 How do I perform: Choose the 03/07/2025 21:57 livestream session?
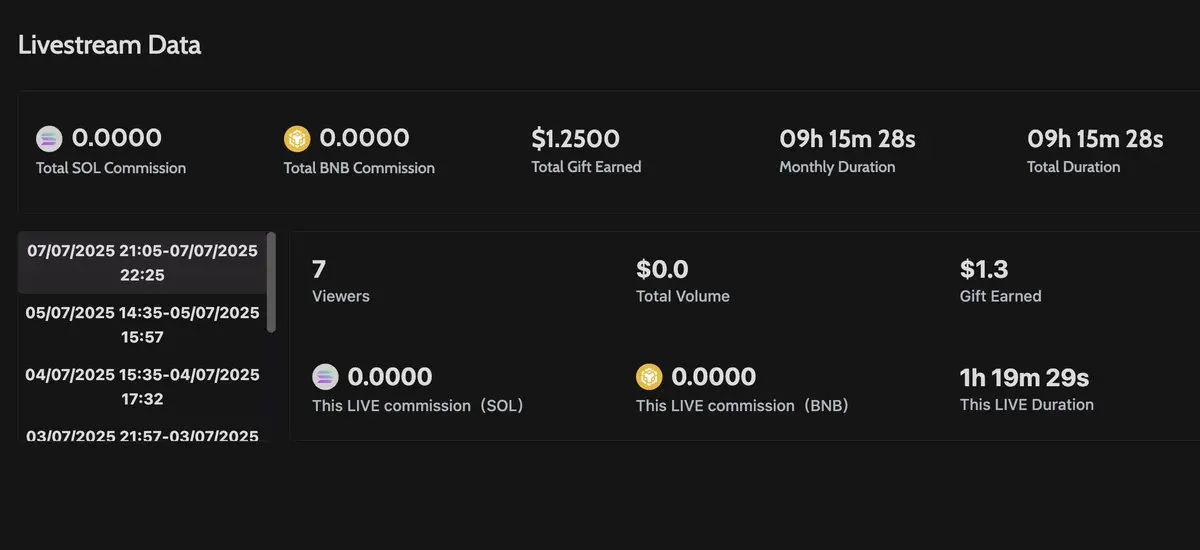pos(143,435)
